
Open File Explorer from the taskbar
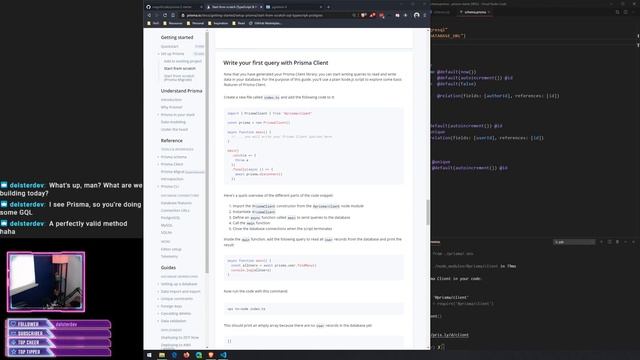tap(162, 355)
